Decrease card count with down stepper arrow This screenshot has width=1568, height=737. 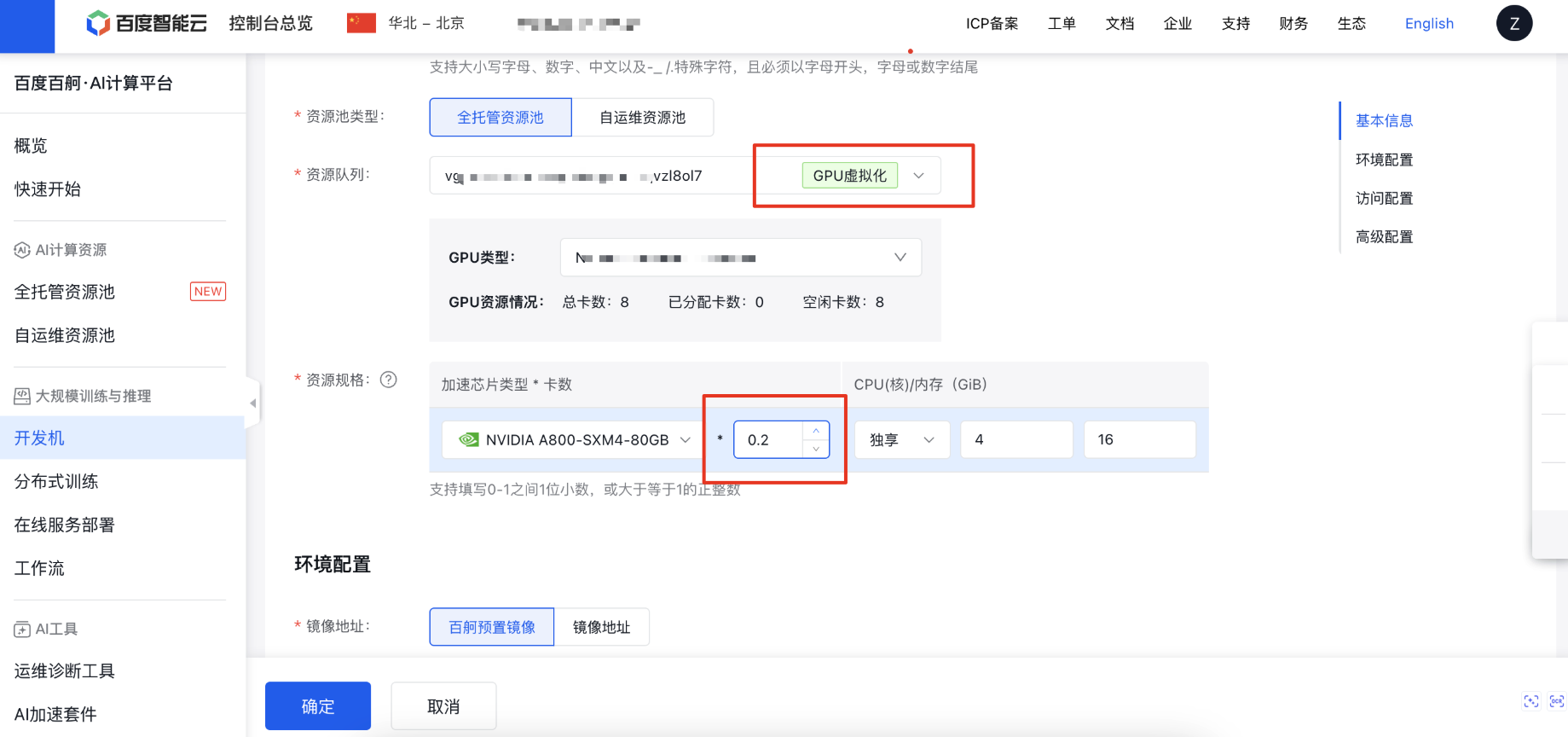816,449
